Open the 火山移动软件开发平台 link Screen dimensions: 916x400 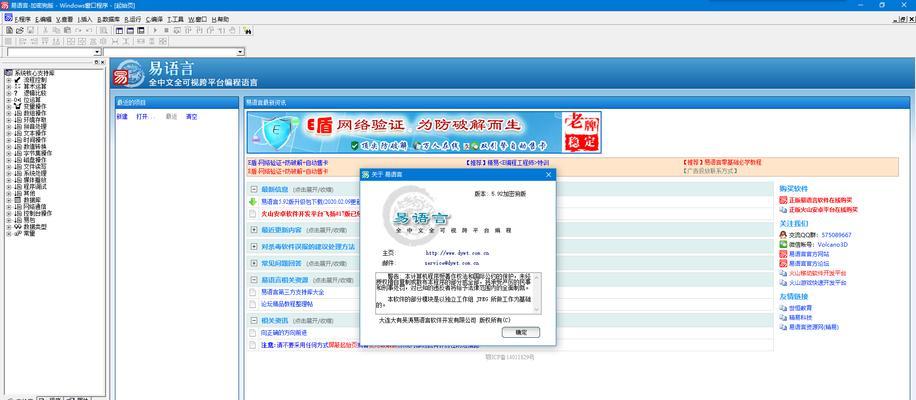tap(817, 273)
